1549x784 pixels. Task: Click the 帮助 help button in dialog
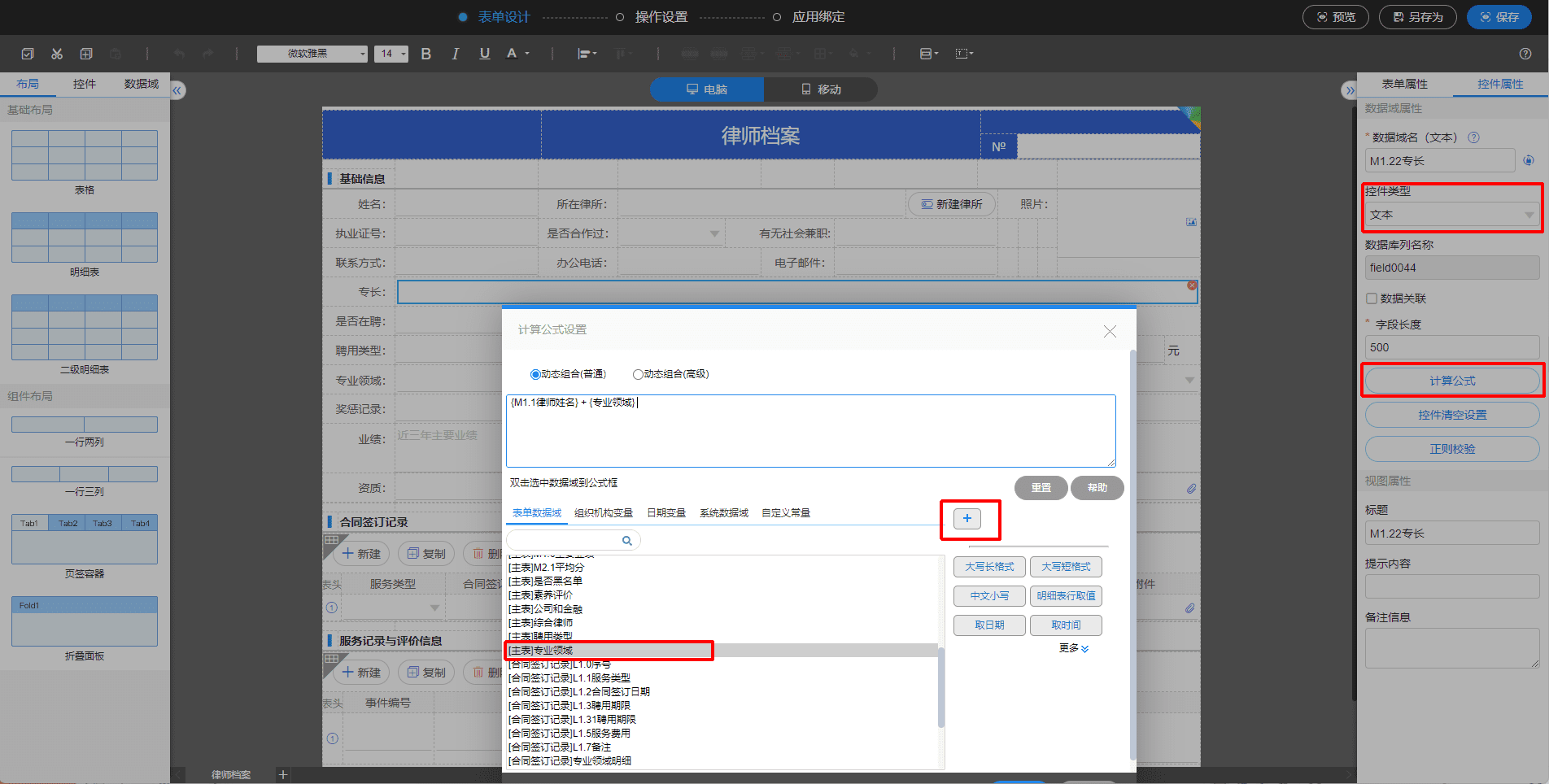(x=1097, y=488)
